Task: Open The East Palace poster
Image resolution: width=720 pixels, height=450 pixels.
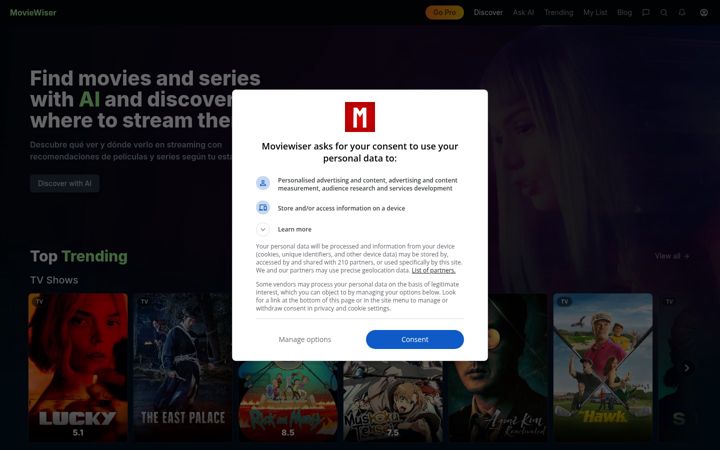Action: click(x=183, y=367)
